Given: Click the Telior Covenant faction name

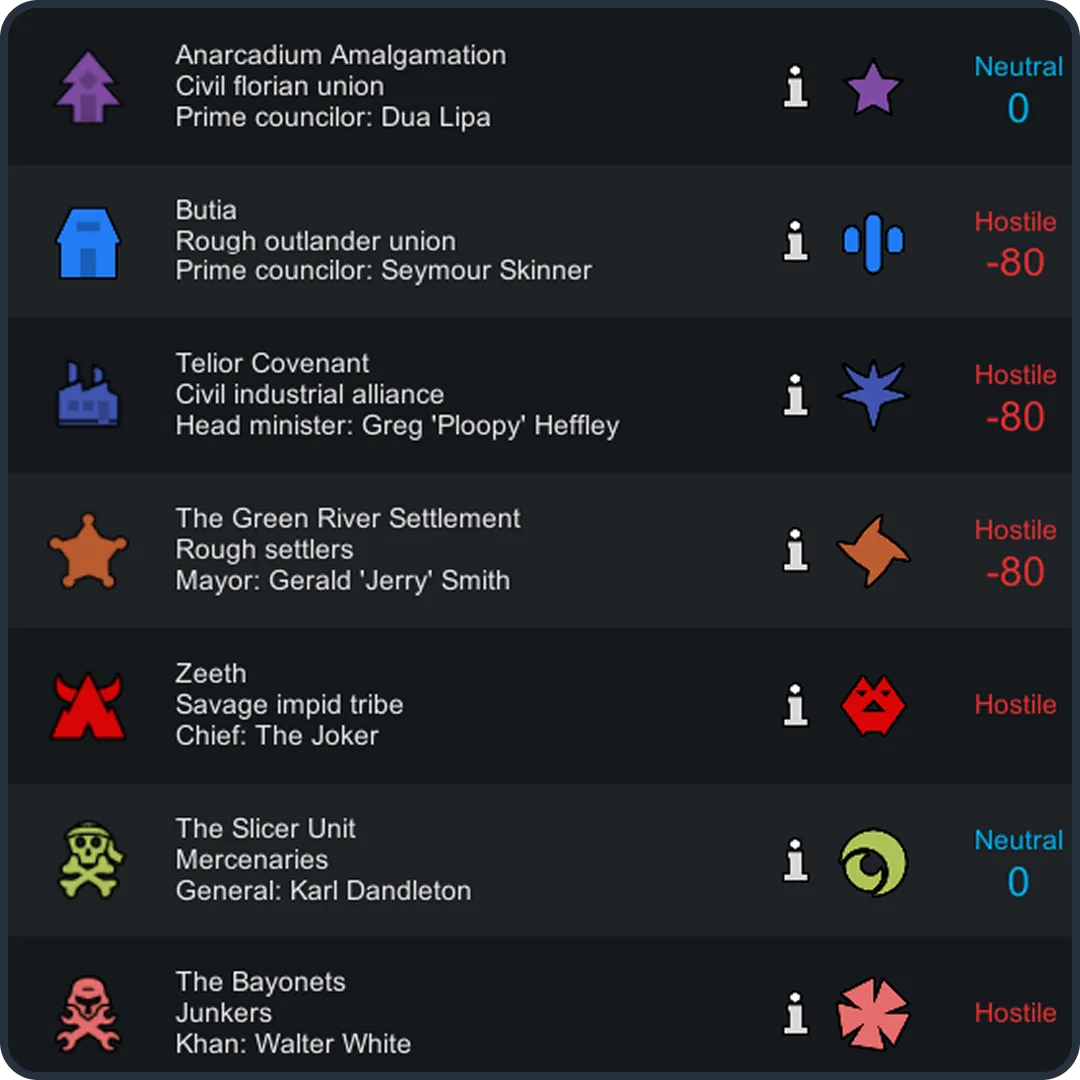Looking at the screenshot, I should [x=272, y=363].
